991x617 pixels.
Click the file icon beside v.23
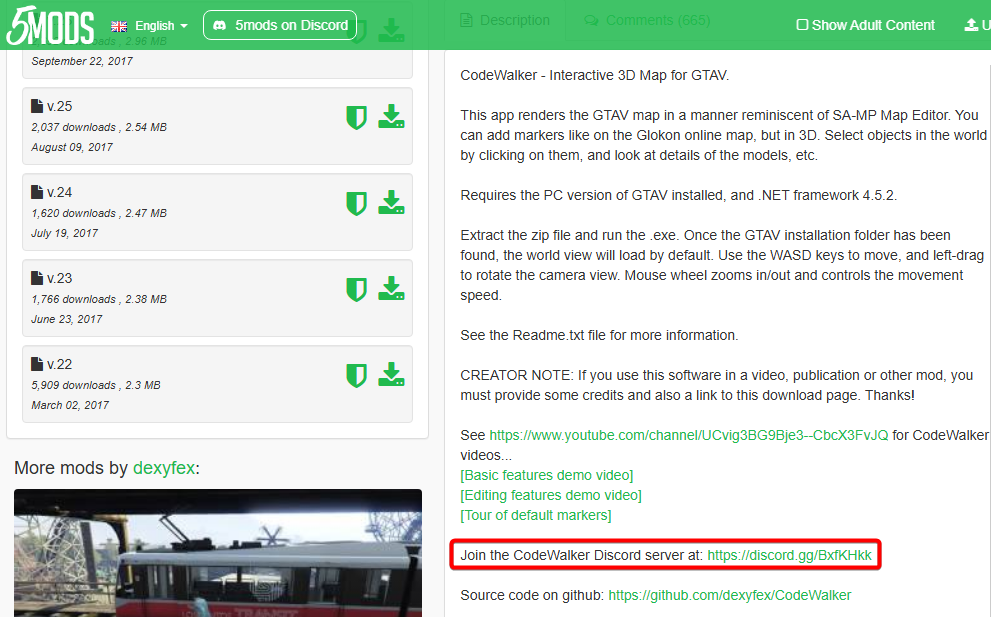click(37, 278)
